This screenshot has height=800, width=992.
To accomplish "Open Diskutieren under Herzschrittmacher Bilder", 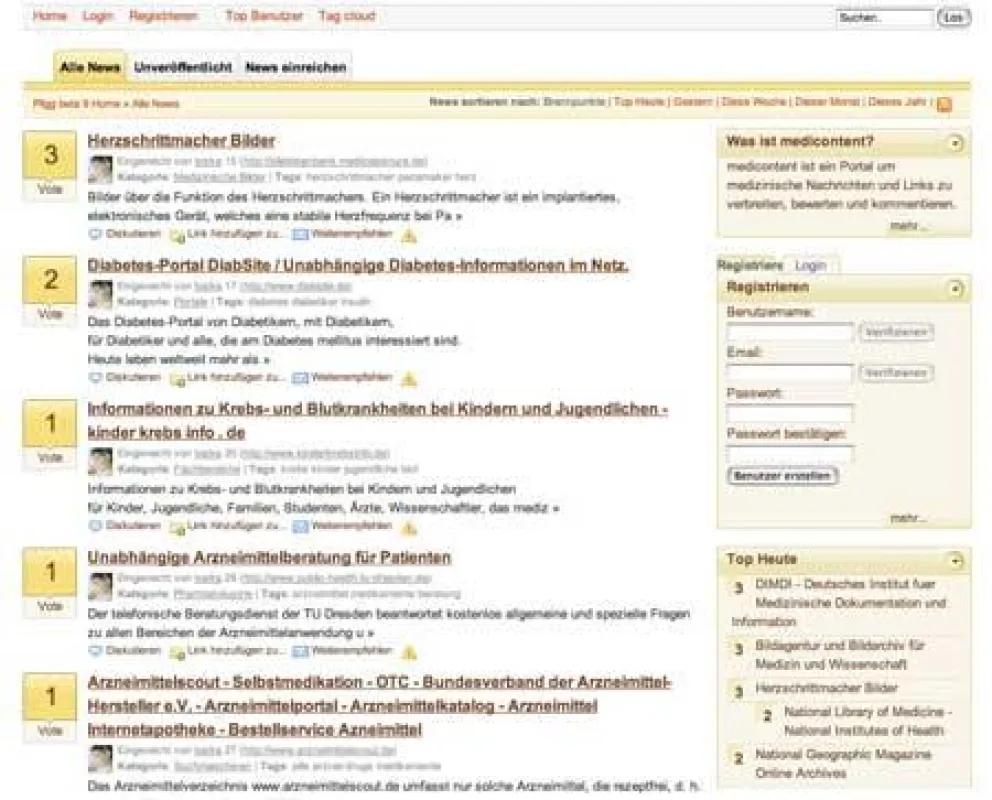I will click(x=125, y=234).
